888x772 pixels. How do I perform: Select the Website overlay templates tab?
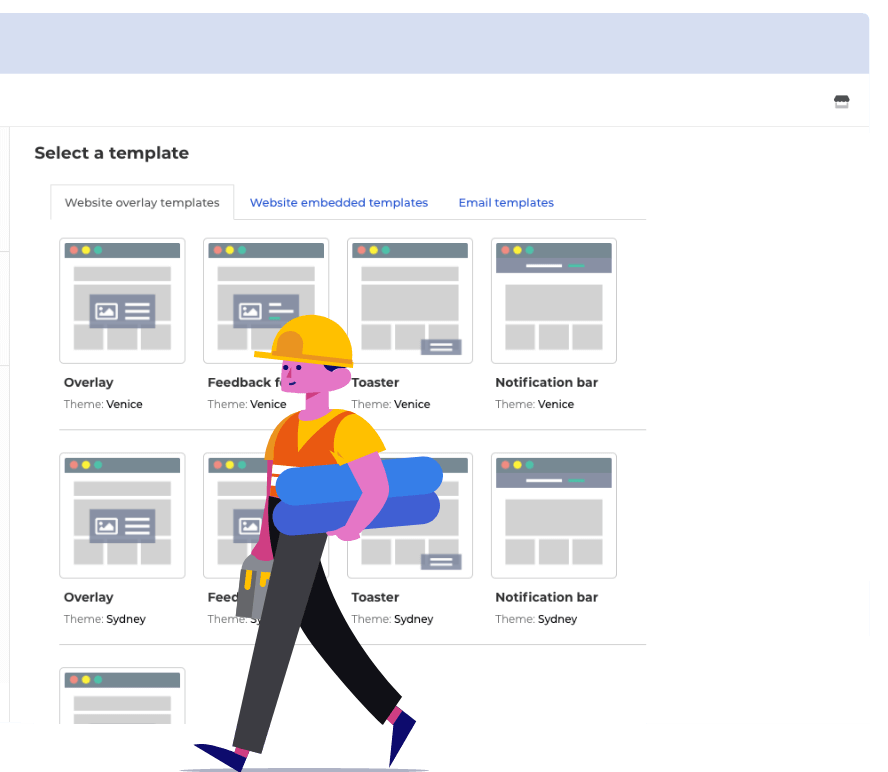tap(141, 202)
